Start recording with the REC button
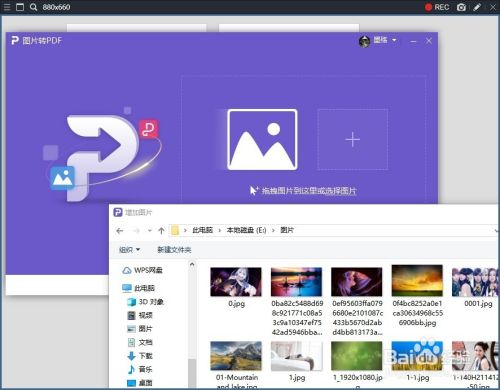This screenshot has height=390, width=500. coord(437,7)
